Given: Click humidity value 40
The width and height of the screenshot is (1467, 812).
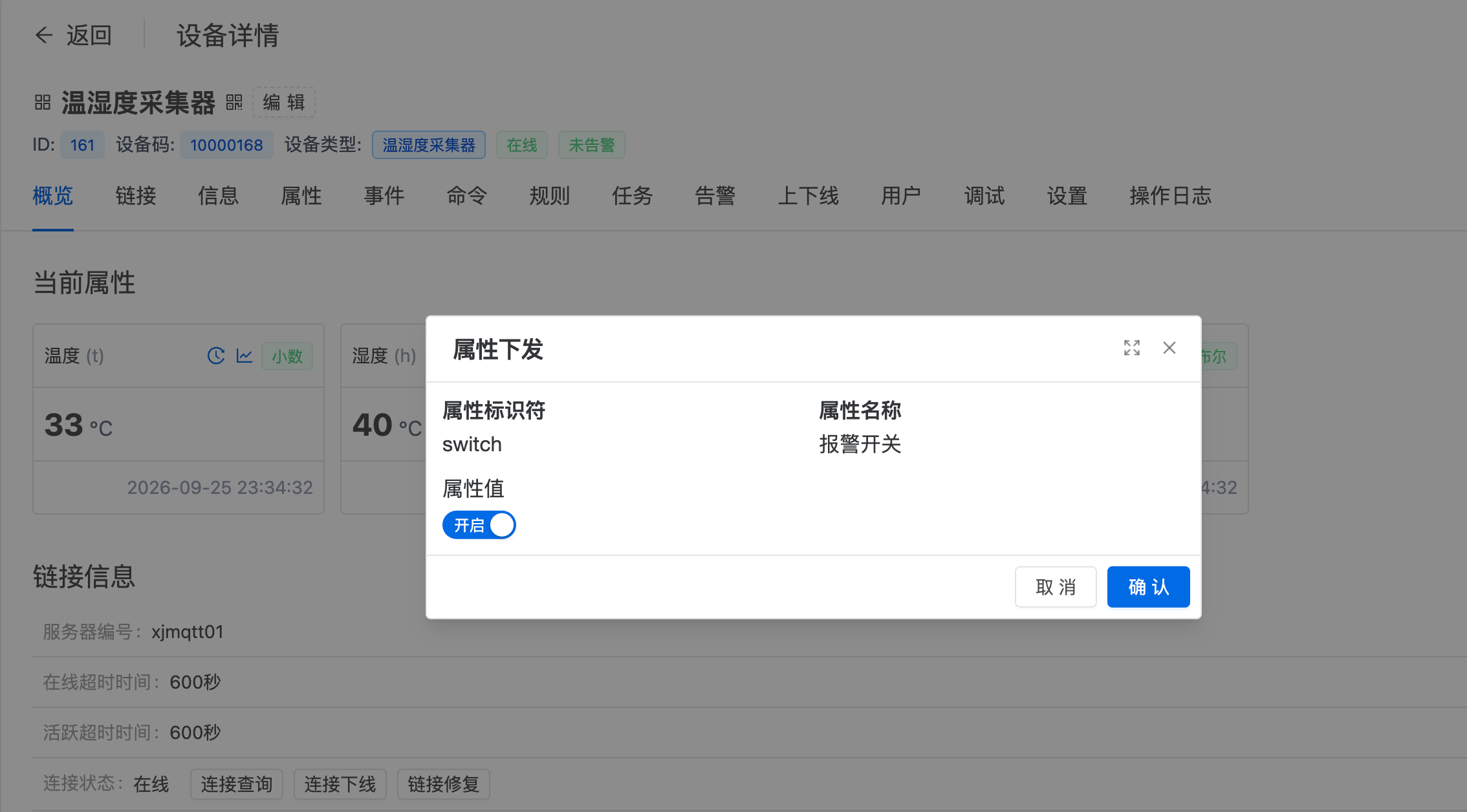Looking at the screenshot, I should point(373,425).
